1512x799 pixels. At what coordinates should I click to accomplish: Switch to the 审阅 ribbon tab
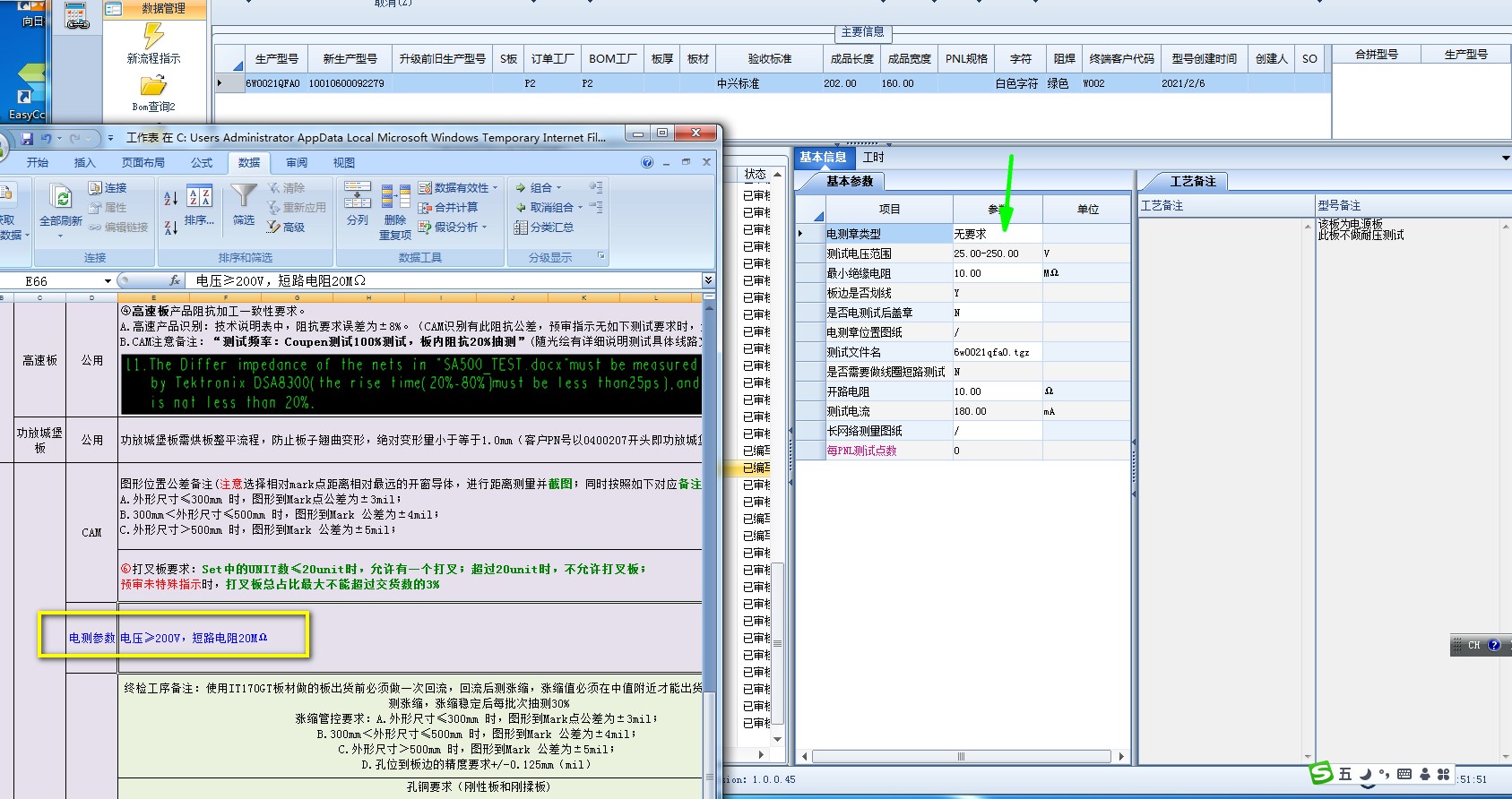(297, 162)
